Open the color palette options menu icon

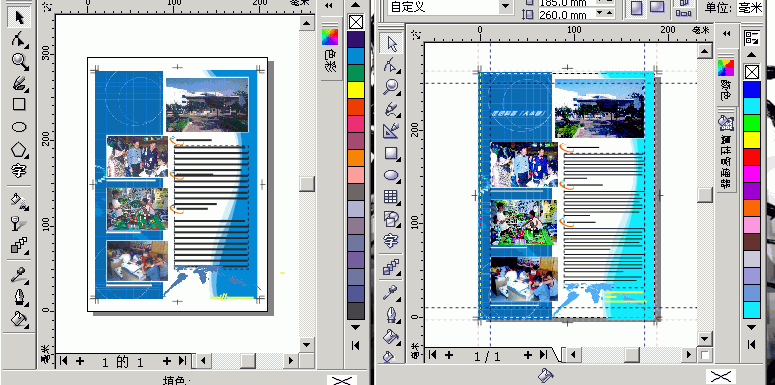[x=751, y=37]
